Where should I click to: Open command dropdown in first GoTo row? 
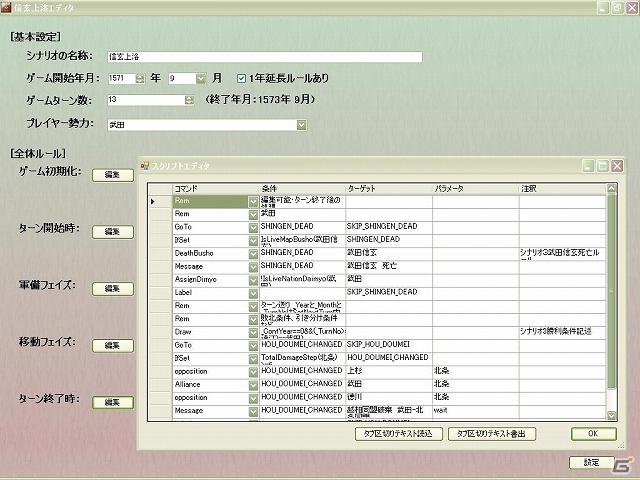253,227
